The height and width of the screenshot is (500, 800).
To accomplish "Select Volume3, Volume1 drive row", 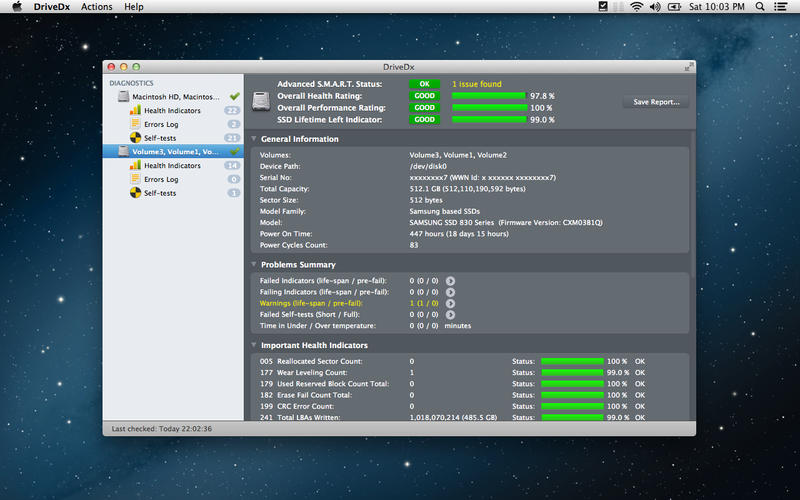I will pyautogui.click(x=173, y=152).
